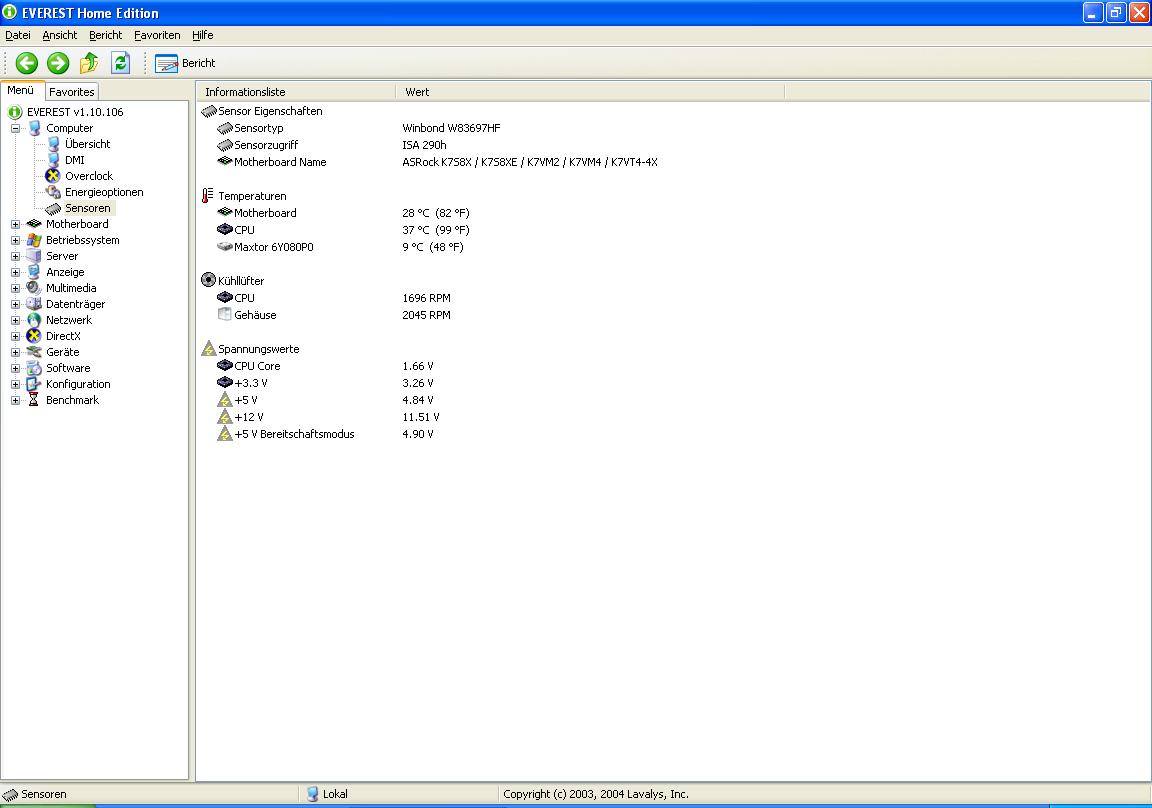The image size is (1152, 808).
Task: Select the Übersicht icon in tree
Action: tap(53, 144)
